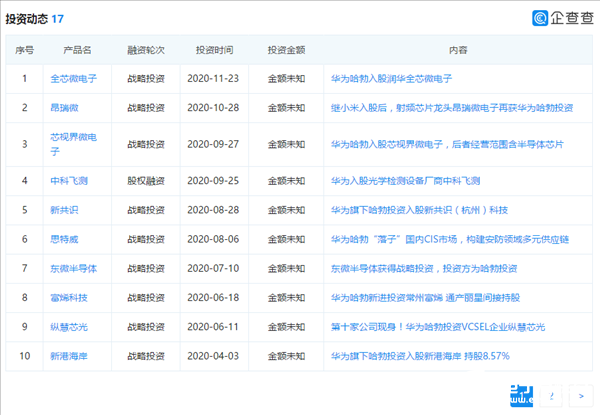Select the date 2020-06-18 cell

click(213, 298)
